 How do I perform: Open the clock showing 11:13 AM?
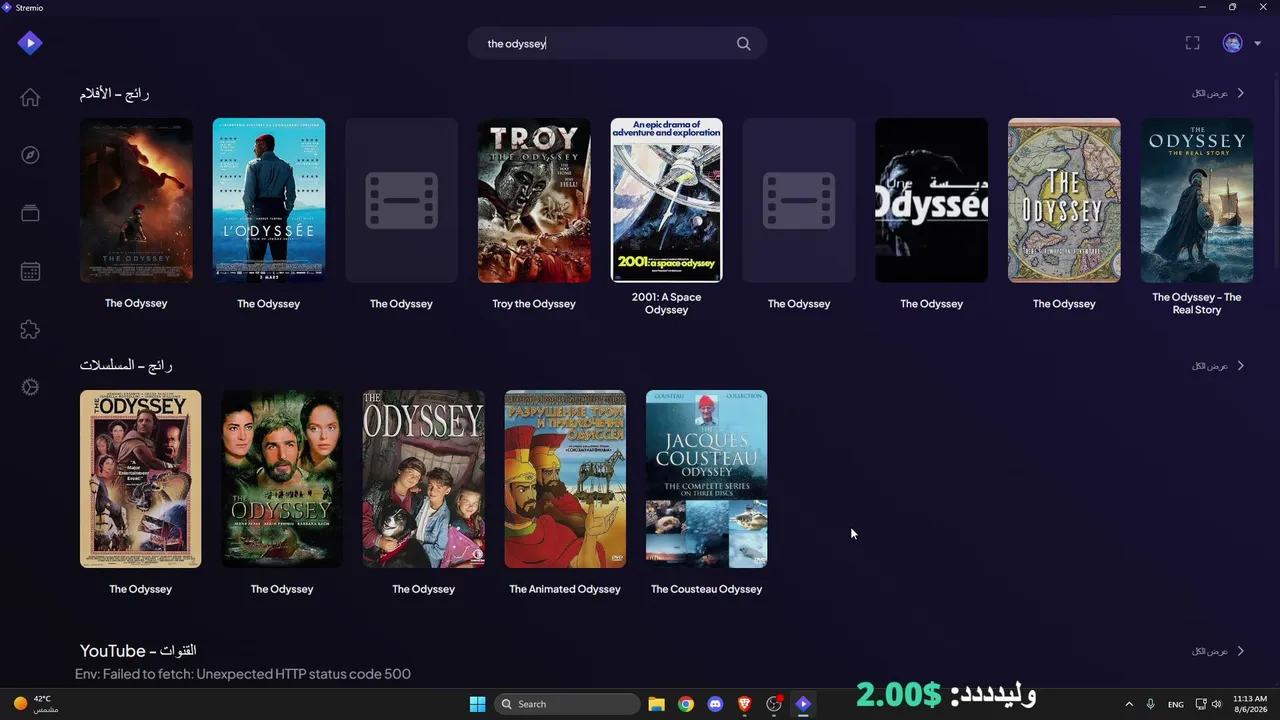(x=1250, y=704)
